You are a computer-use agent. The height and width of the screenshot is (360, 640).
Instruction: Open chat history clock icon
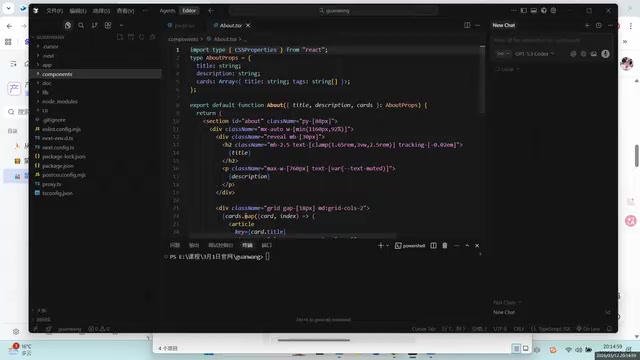coord(599,25)
